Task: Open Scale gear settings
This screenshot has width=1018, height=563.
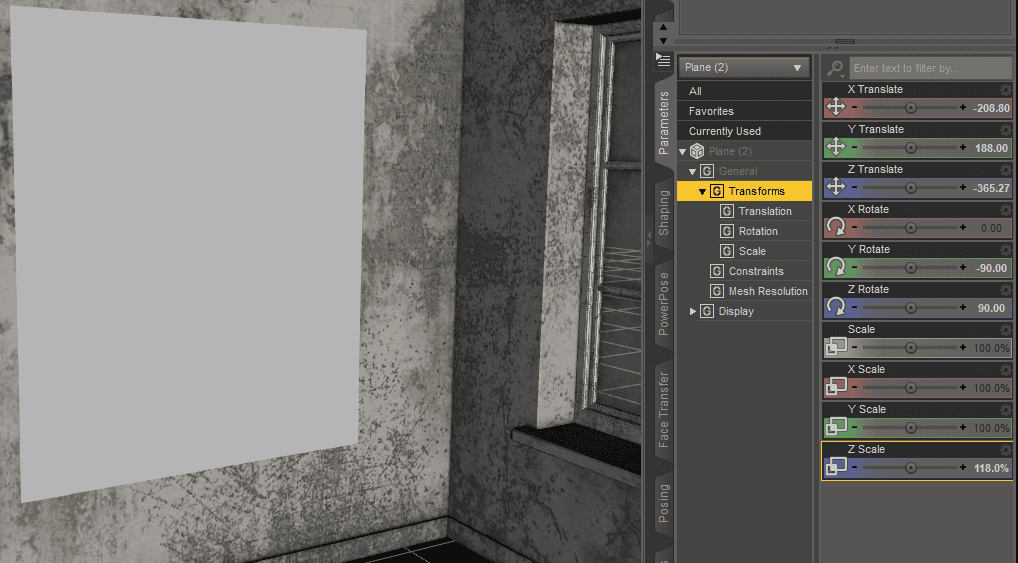Action: pyautogui.click(x=1006, y=330)
